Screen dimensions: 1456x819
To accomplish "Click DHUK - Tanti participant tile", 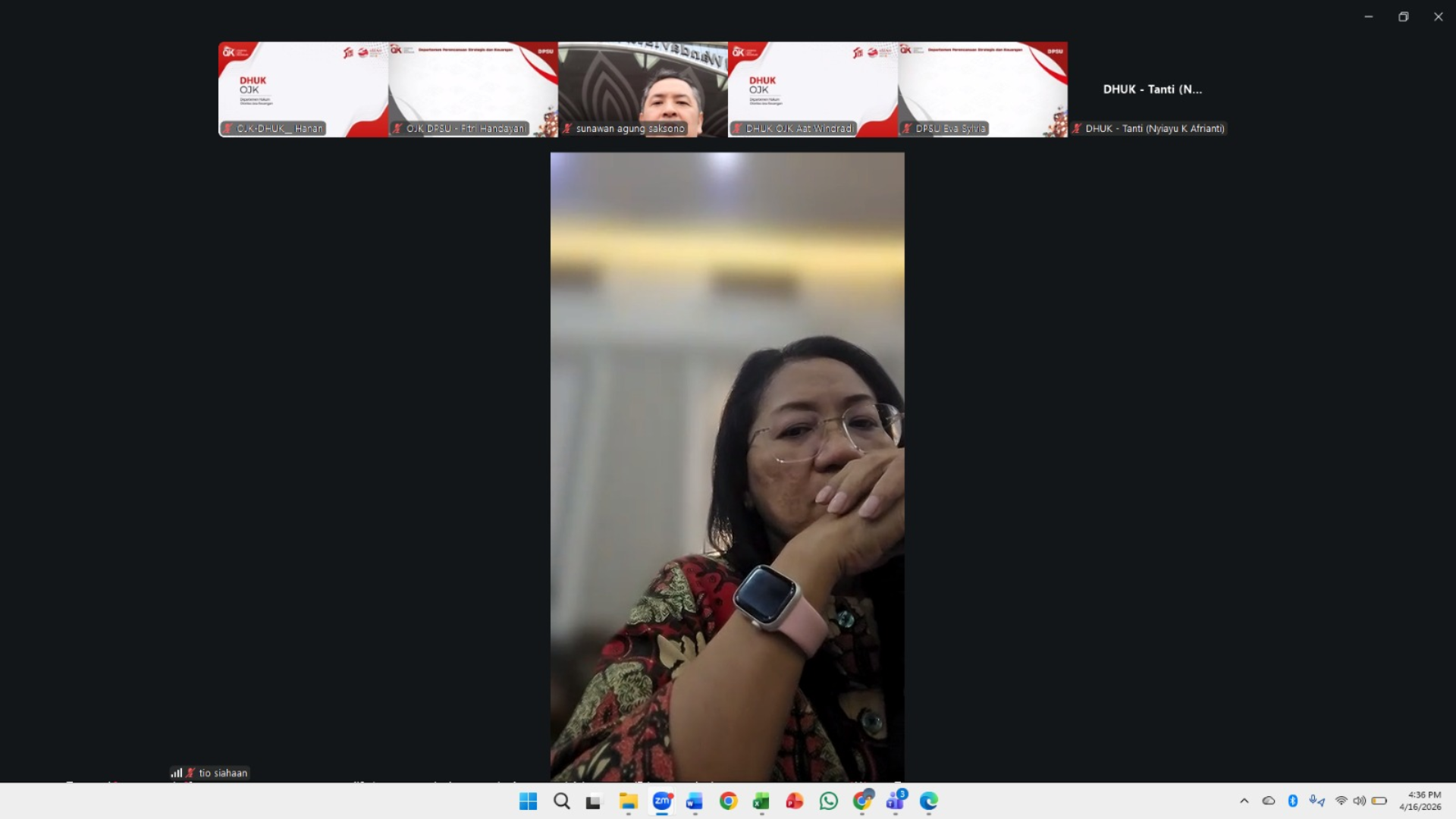I will (x=1152, y=89).
